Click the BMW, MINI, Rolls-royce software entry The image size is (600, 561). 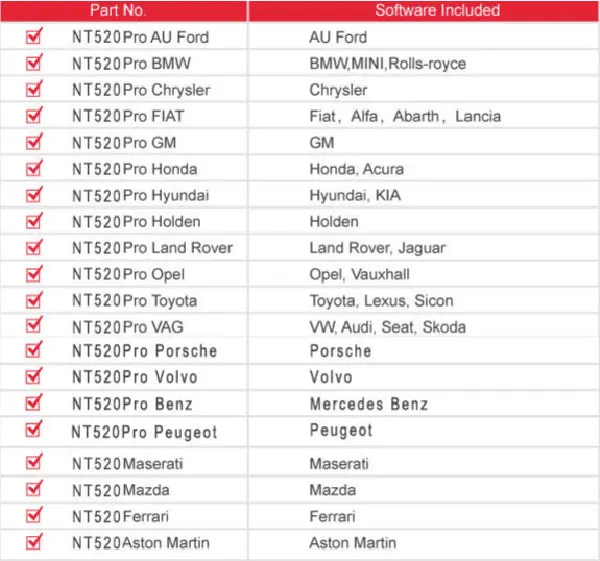[x=388, y=64]
